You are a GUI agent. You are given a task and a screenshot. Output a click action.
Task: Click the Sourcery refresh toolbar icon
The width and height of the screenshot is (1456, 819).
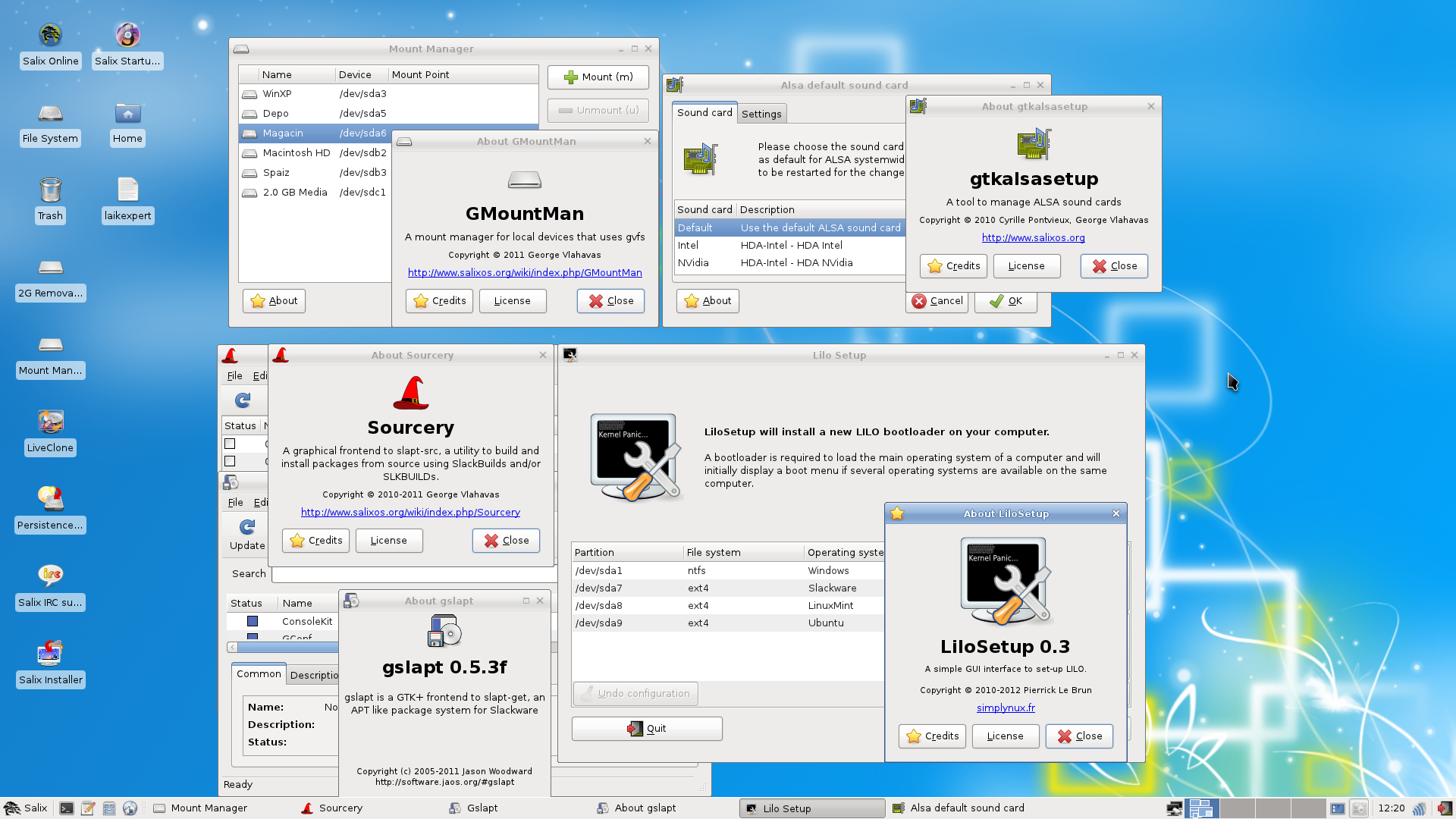(243, 400)
